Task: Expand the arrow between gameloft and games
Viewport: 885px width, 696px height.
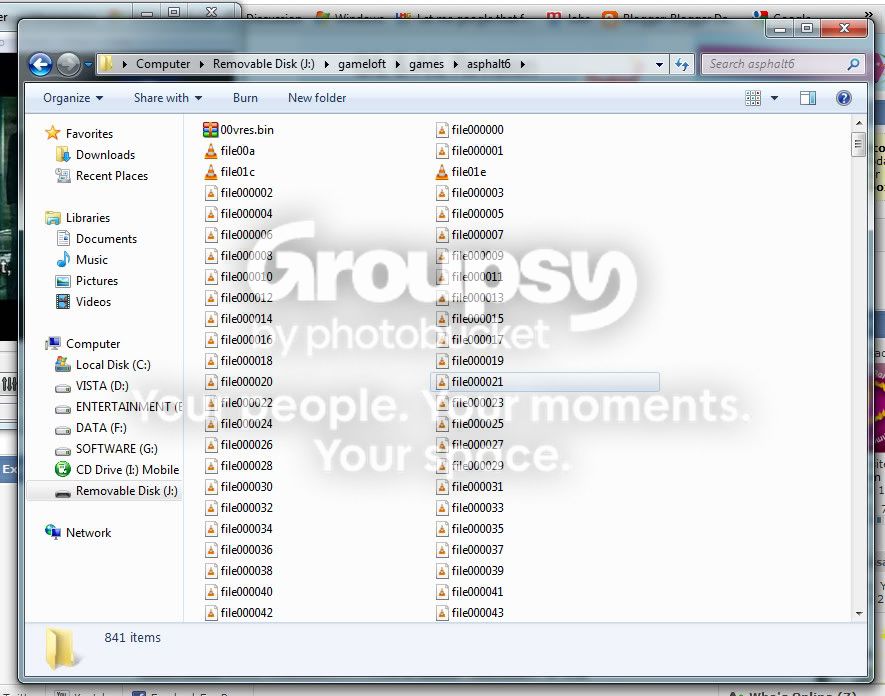Action: 397,64
